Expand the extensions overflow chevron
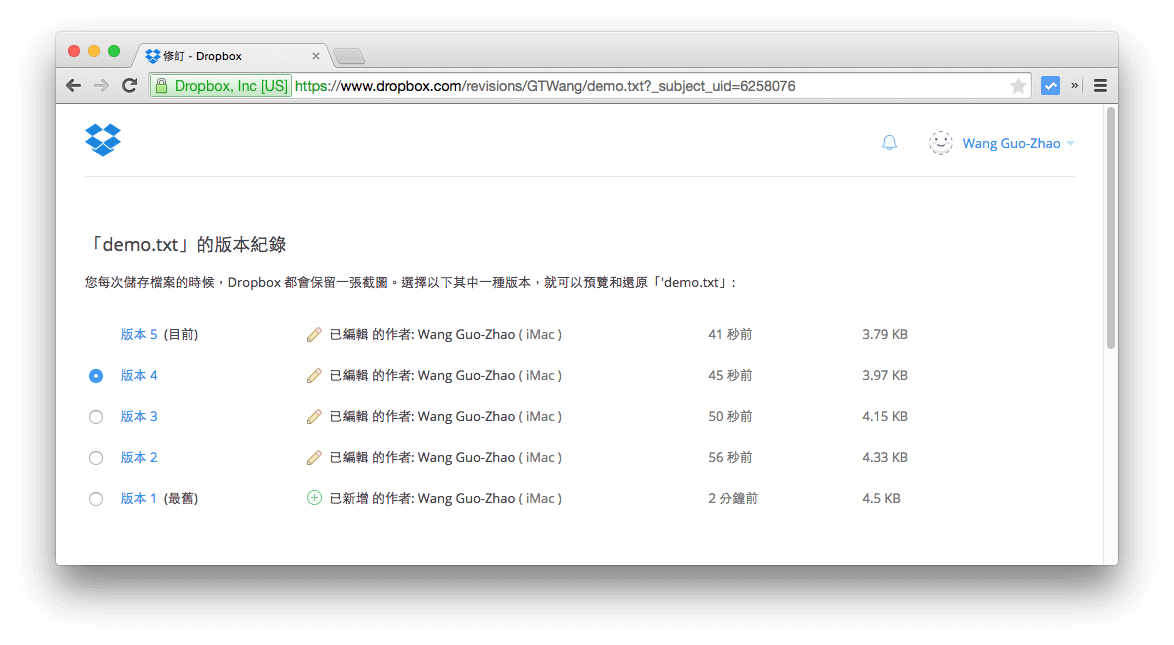The image size is (1174, 645). [1075, 85]
